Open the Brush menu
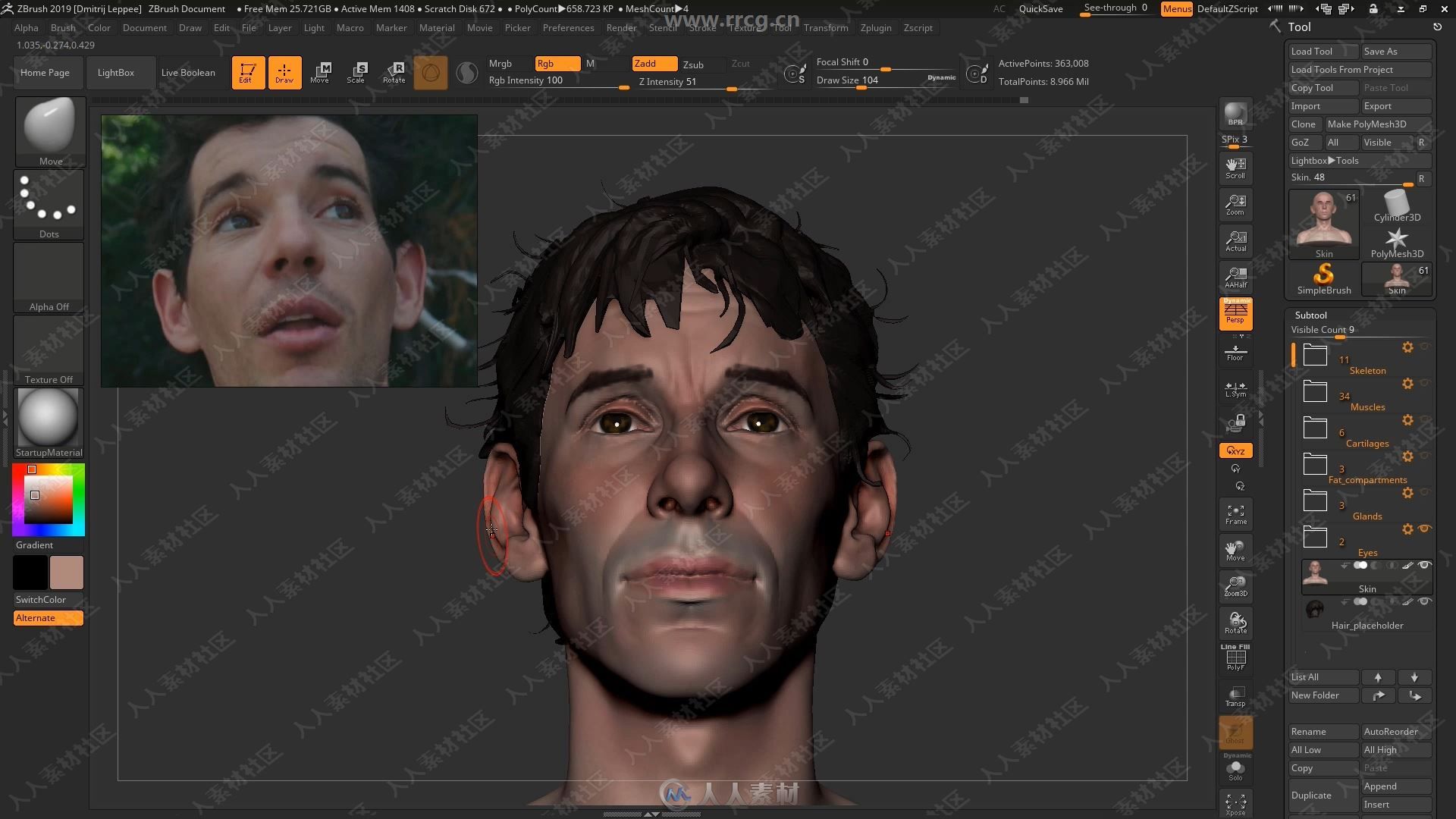1456x819 pixels. 63,28
